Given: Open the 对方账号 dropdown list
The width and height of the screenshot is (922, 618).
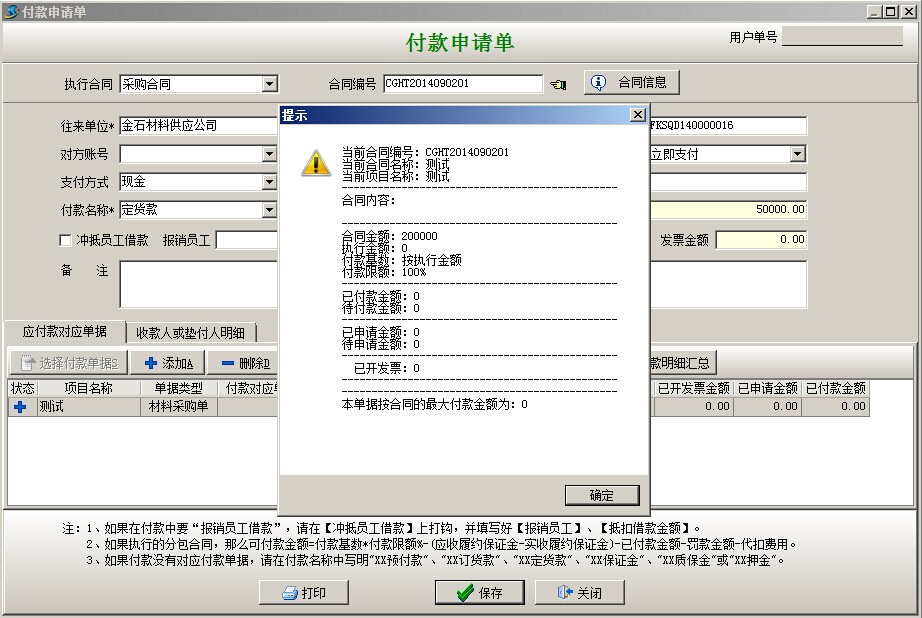Looking at the screenshot, I should pyautogui.click(x=269, y=154).
